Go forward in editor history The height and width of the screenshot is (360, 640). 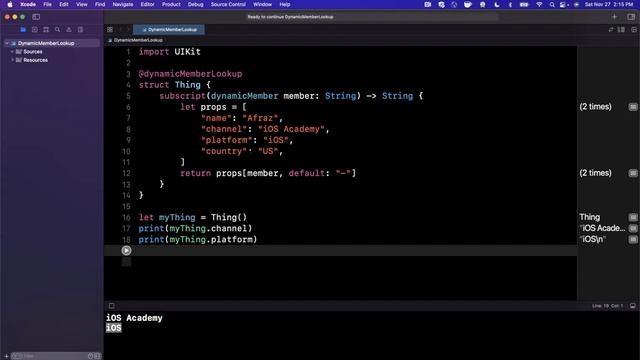128,30
